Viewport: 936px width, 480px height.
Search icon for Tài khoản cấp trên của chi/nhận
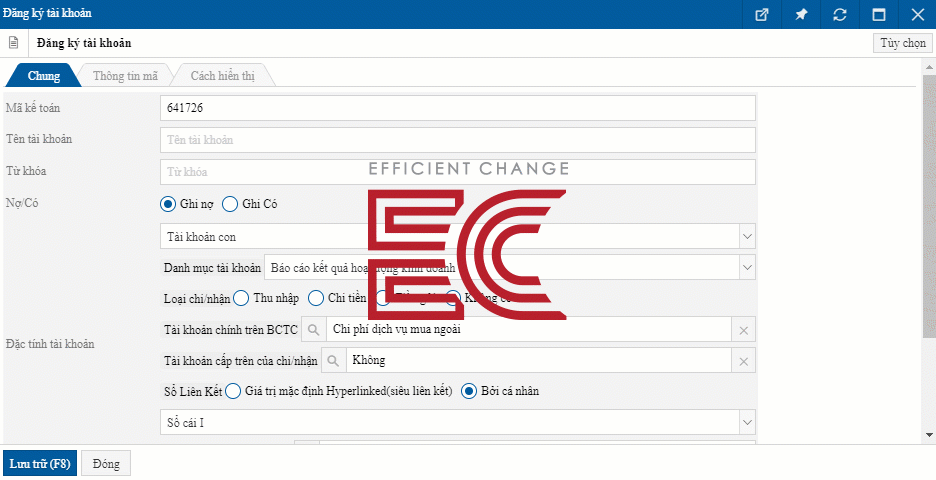333,361
